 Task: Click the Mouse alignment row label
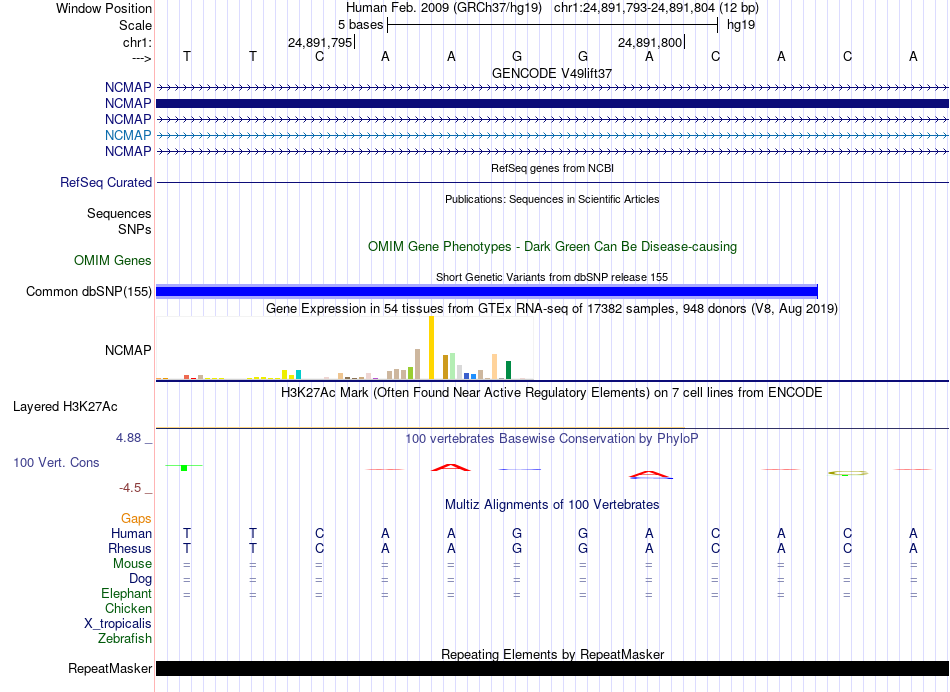132,564
